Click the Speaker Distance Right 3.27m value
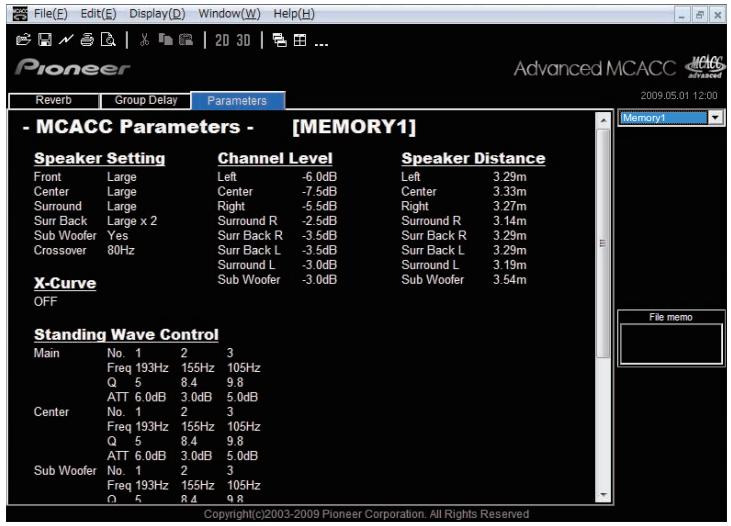 (510, 206)
